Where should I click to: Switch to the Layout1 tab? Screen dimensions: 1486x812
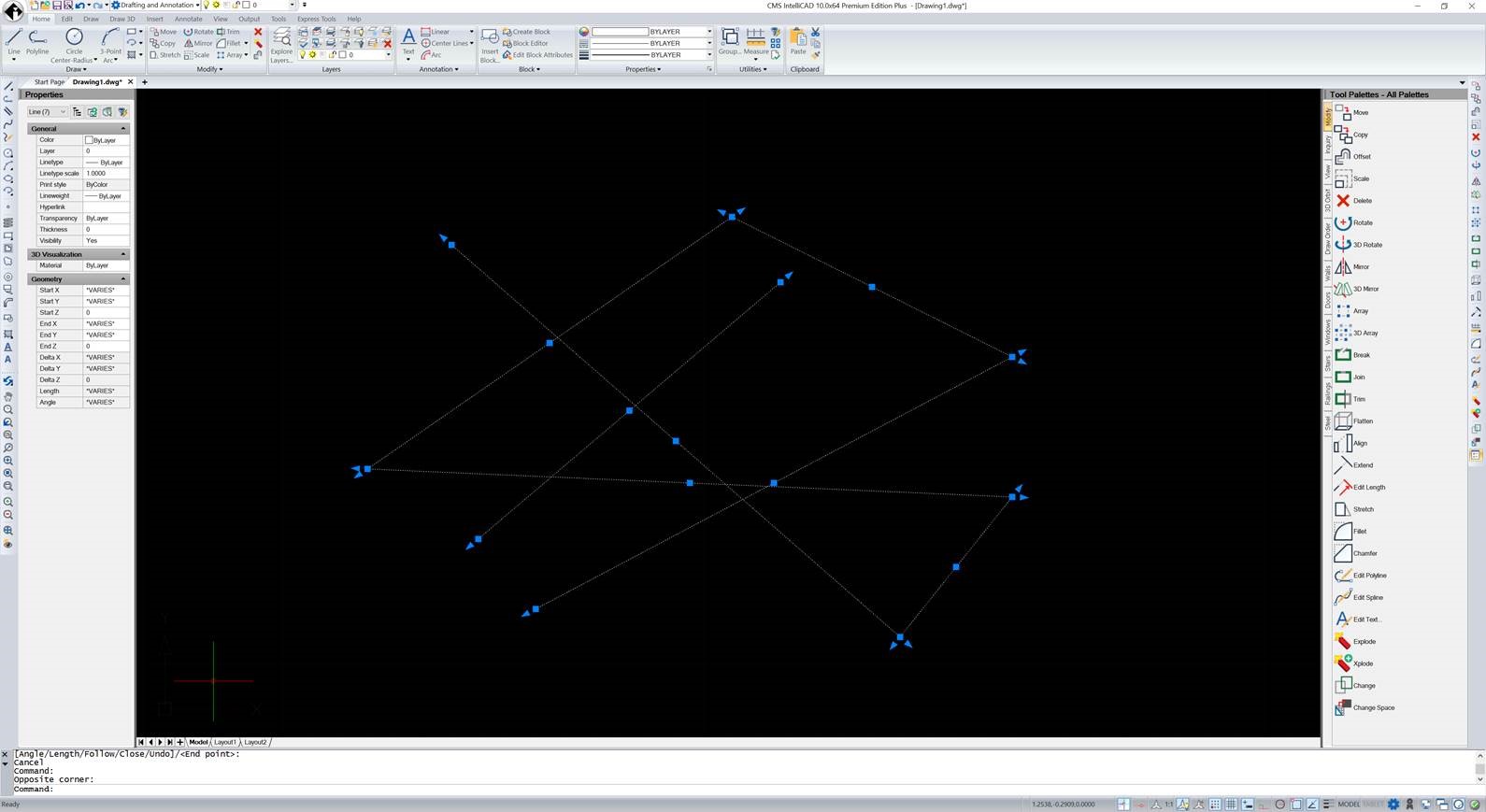coord(225,742)
